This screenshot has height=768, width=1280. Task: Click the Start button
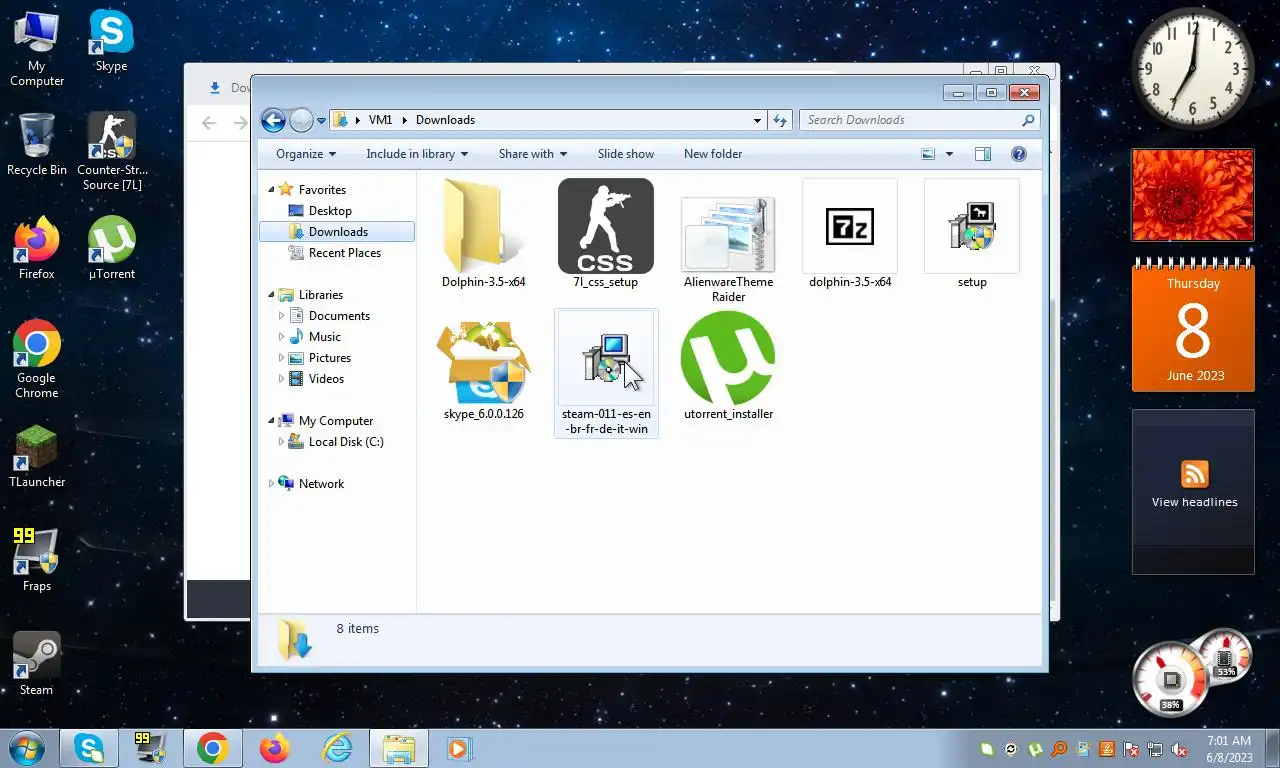click(x=26, y=748)
